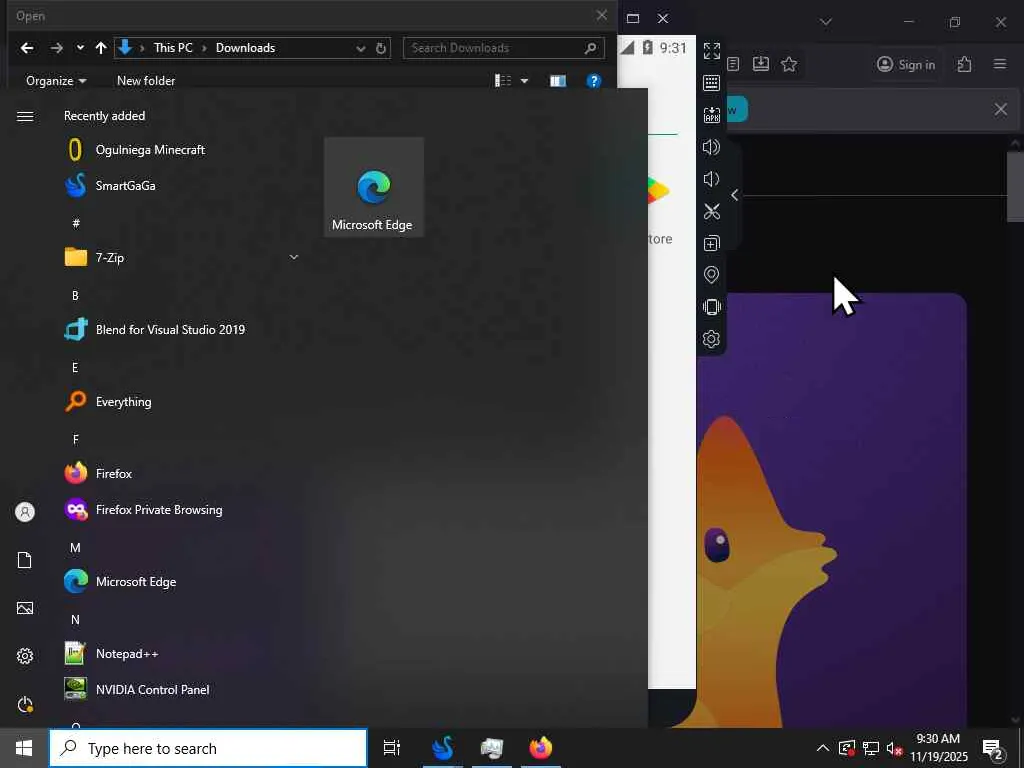Viewport: 1024px width, 768px height.
Task: Jump to apps via the # letter header
Action: (76, 223)
